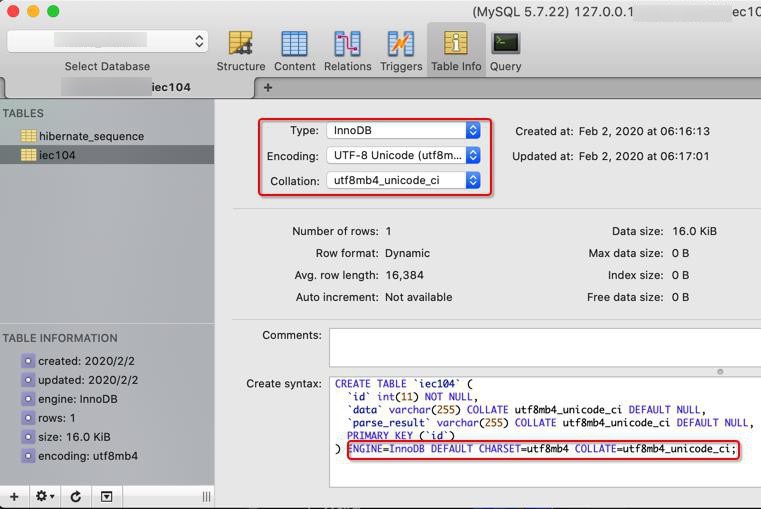Grab the splitter dot above Create syntax

pyautogui.click(x=720, y=372)
